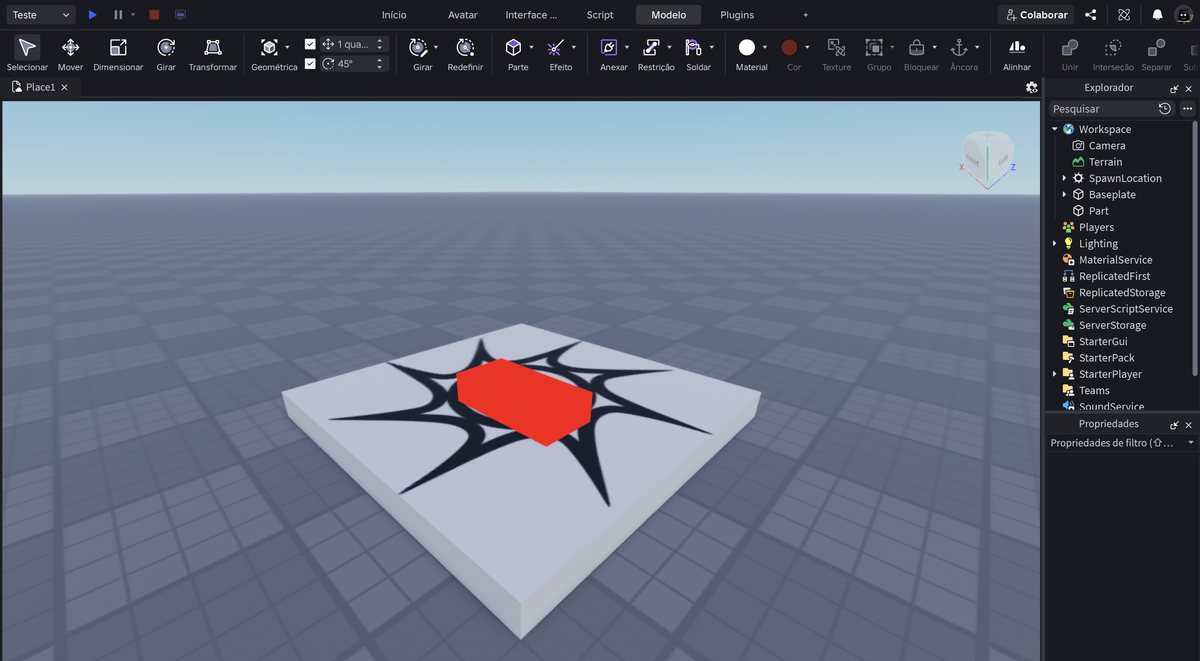Expand the Baseplate node
1200x661 pixels.
[x=1064, y=194]
